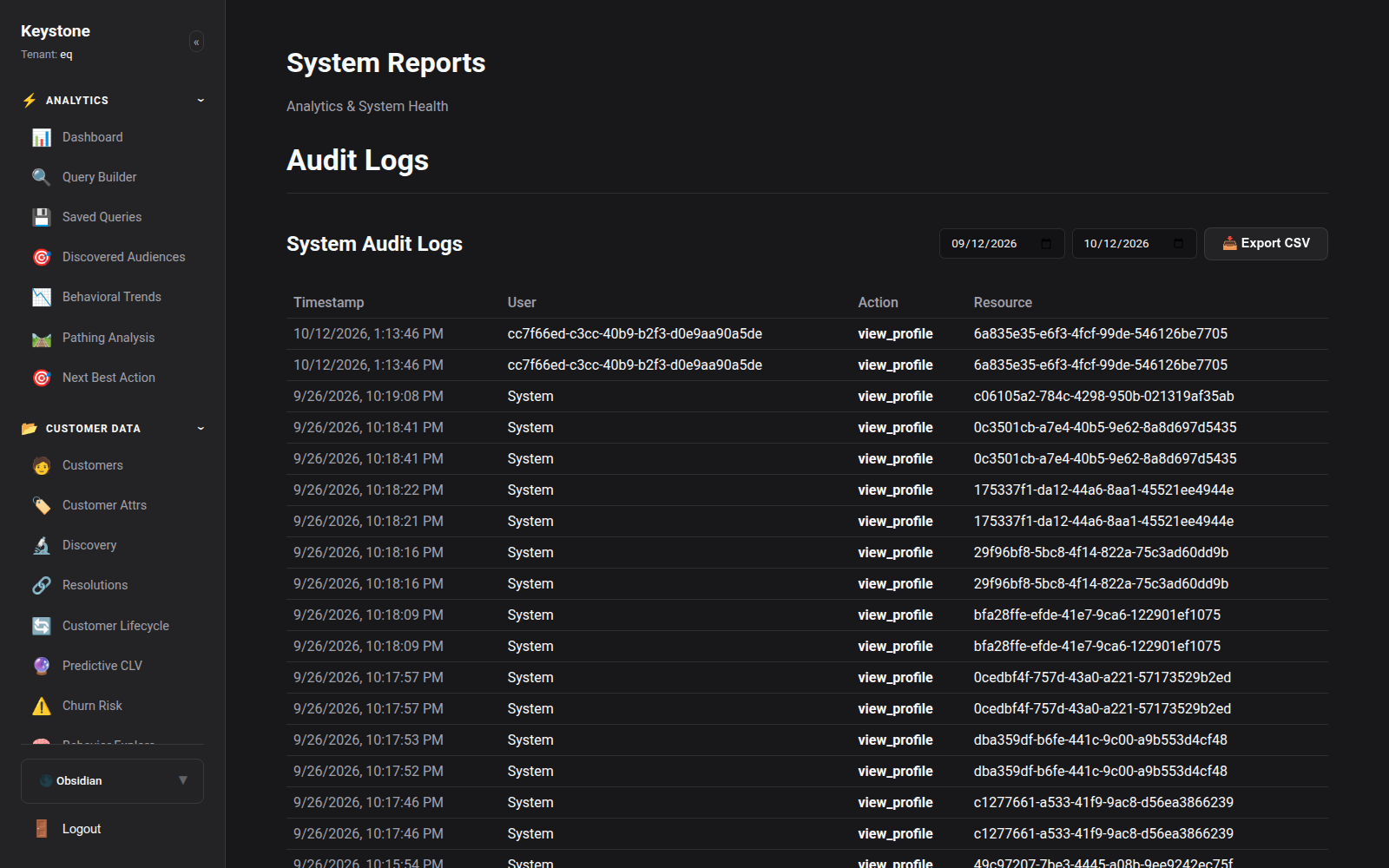
Task: Click the Action column header
Action: click(x=878, y=302)
